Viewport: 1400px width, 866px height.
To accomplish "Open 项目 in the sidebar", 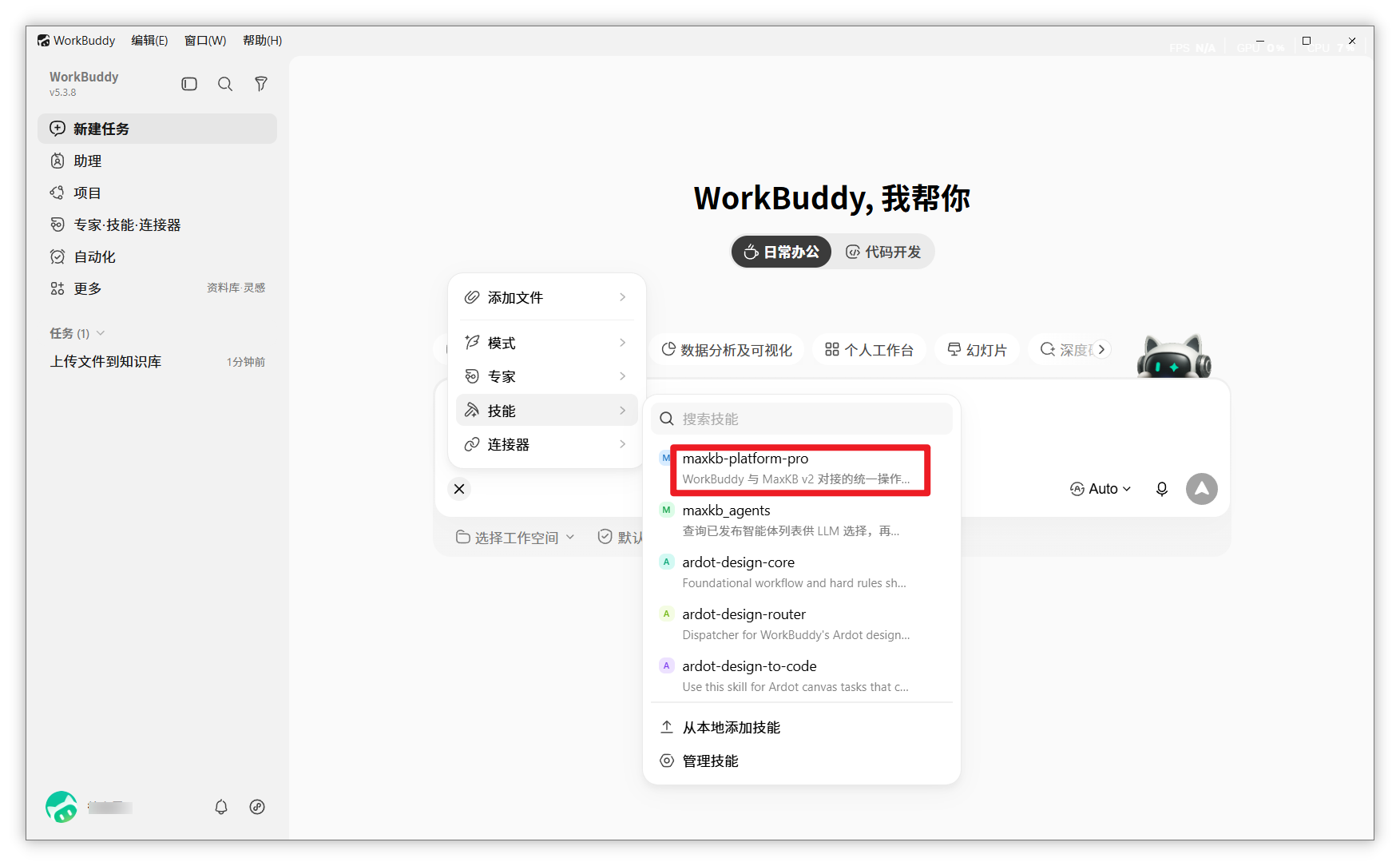I will pyautogui.click(x=157, y=193).
